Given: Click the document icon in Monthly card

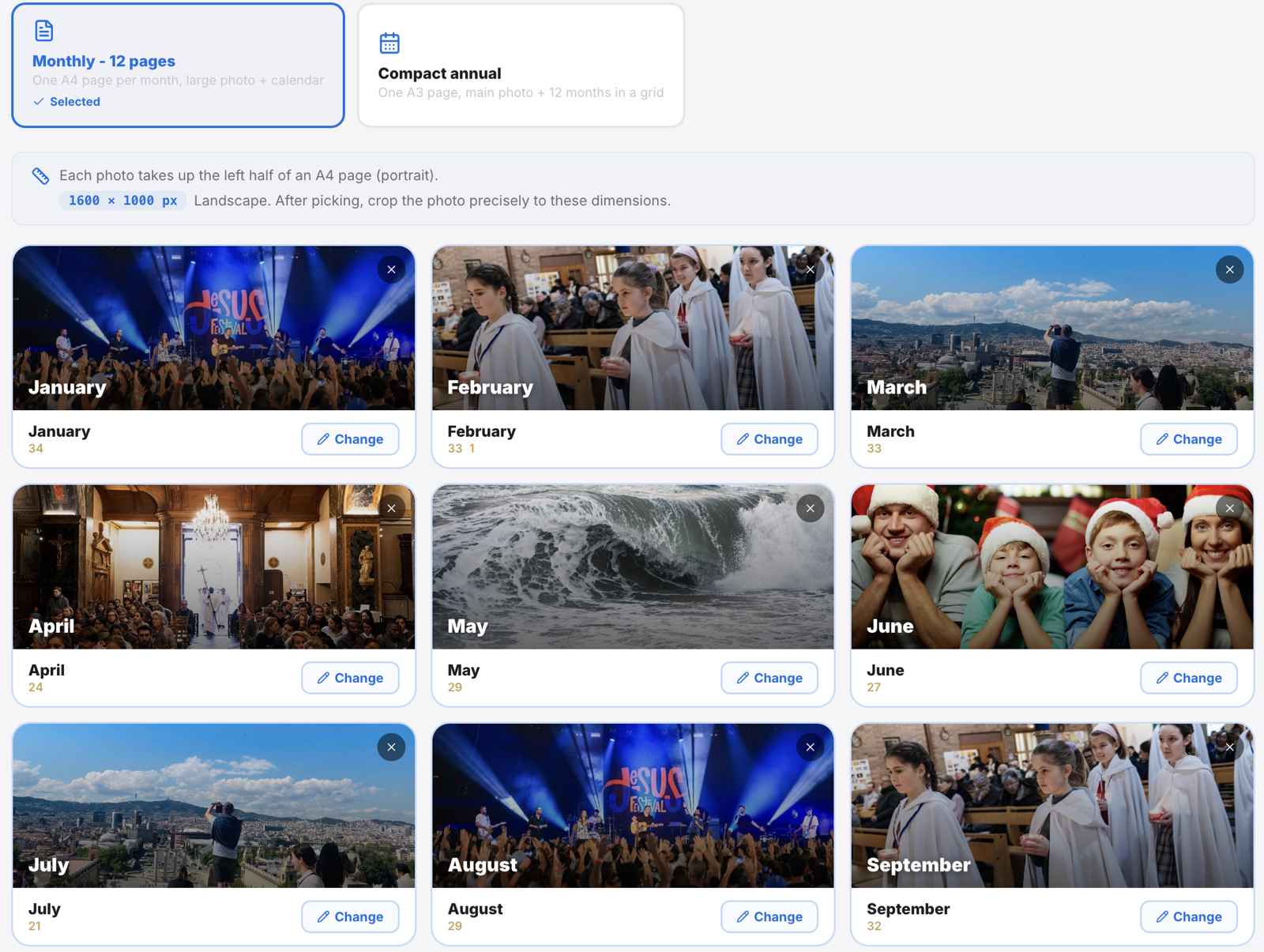Looking at the screenshot, I should point(44,31).
